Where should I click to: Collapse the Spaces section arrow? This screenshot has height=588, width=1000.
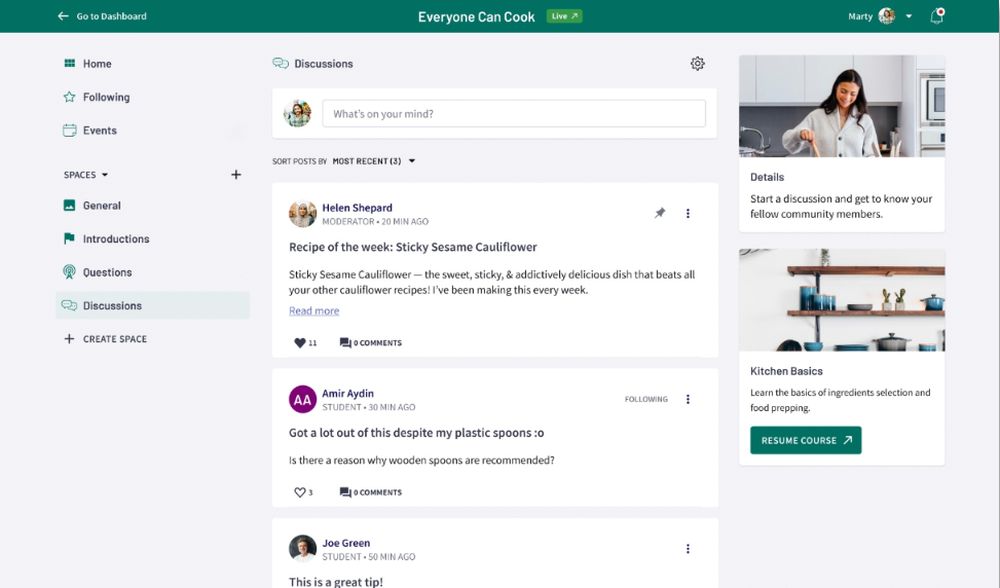pos(105,175)
